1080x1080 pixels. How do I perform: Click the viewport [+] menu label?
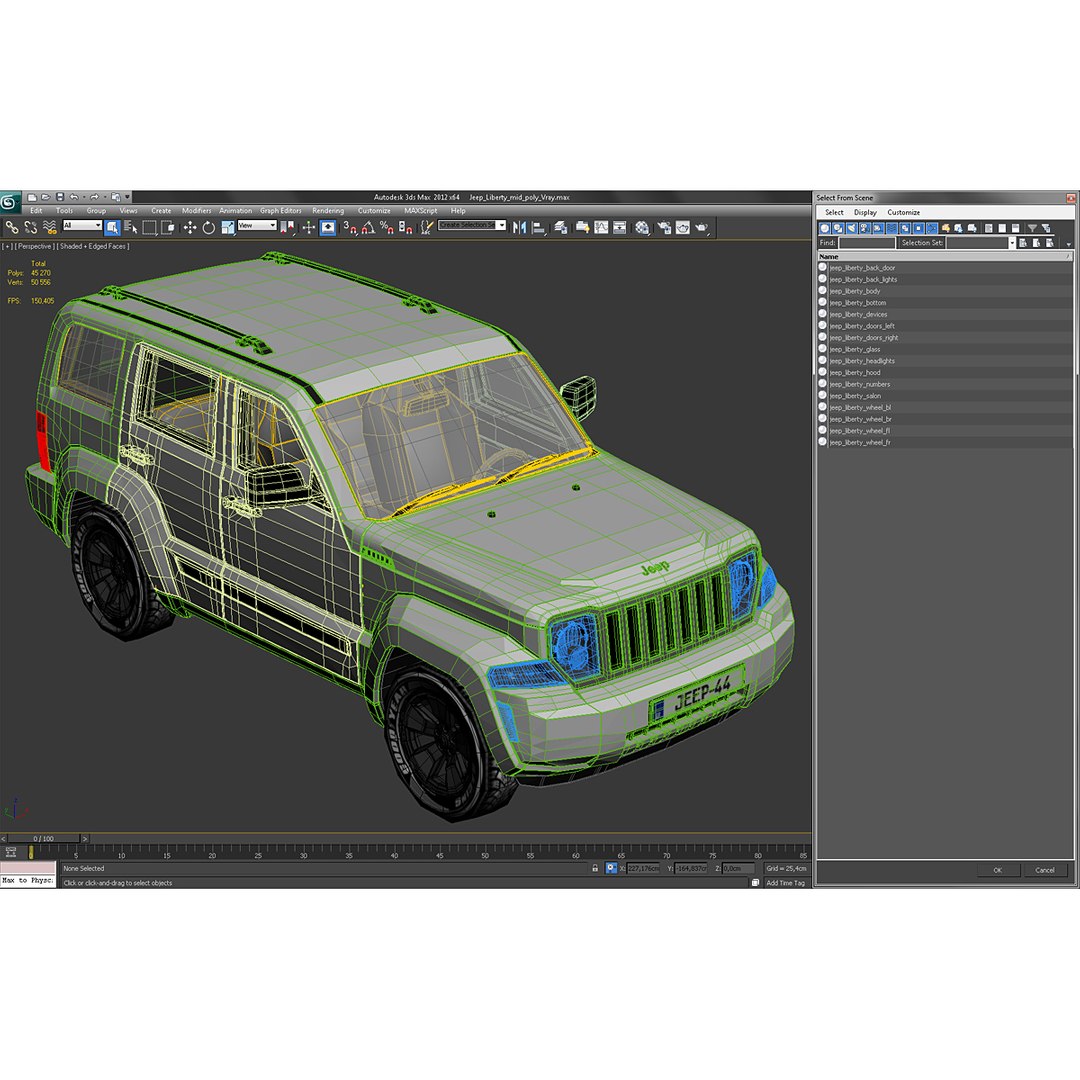(x=7, y=246)
